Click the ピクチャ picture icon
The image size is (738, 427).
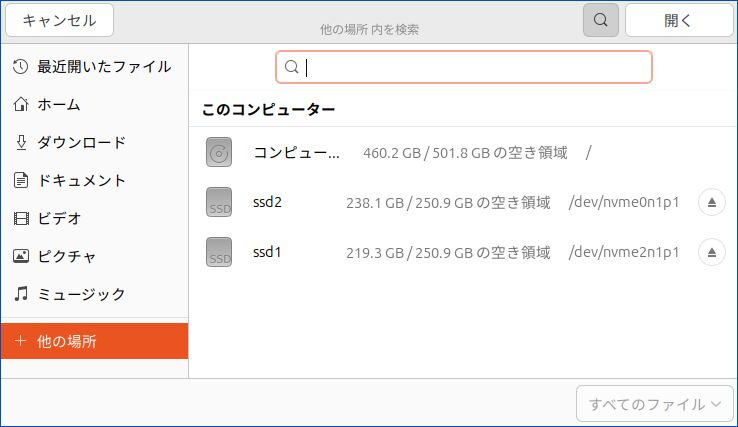click(21, 257)
